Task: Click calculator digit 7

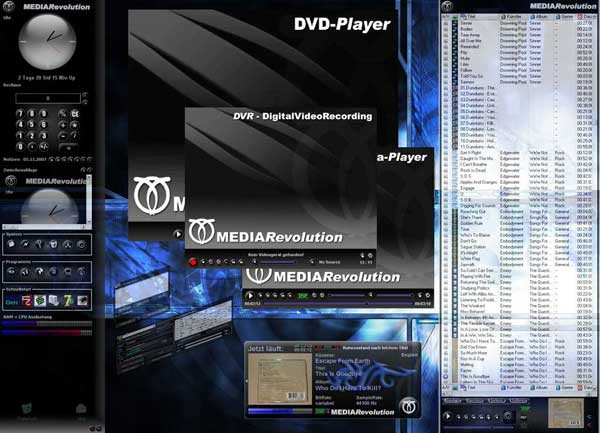Action: click(x=20, y=114)
